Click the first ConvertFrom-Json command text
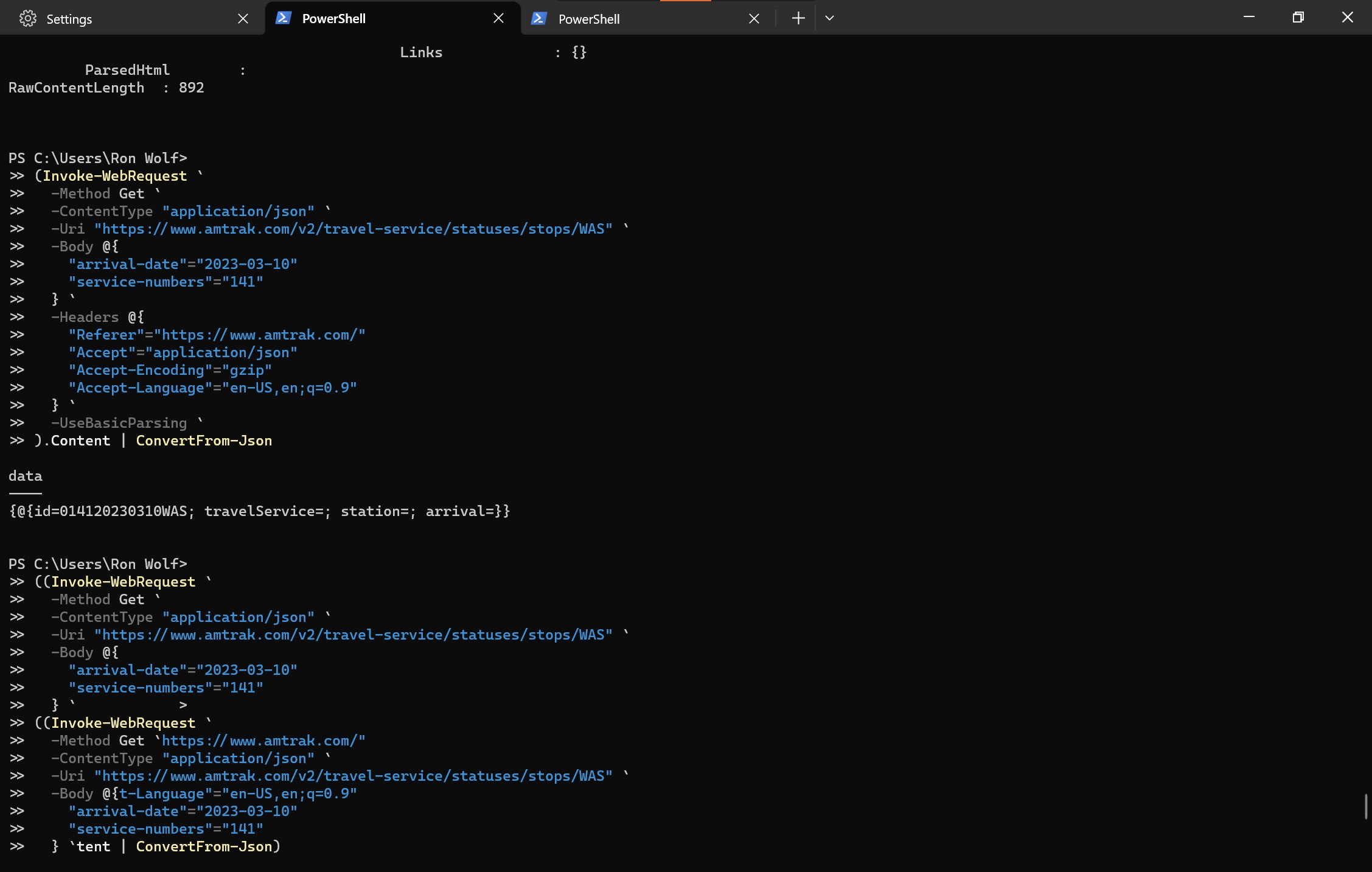The width and height of the screenshot is (1372, 872). pos(204,441)
